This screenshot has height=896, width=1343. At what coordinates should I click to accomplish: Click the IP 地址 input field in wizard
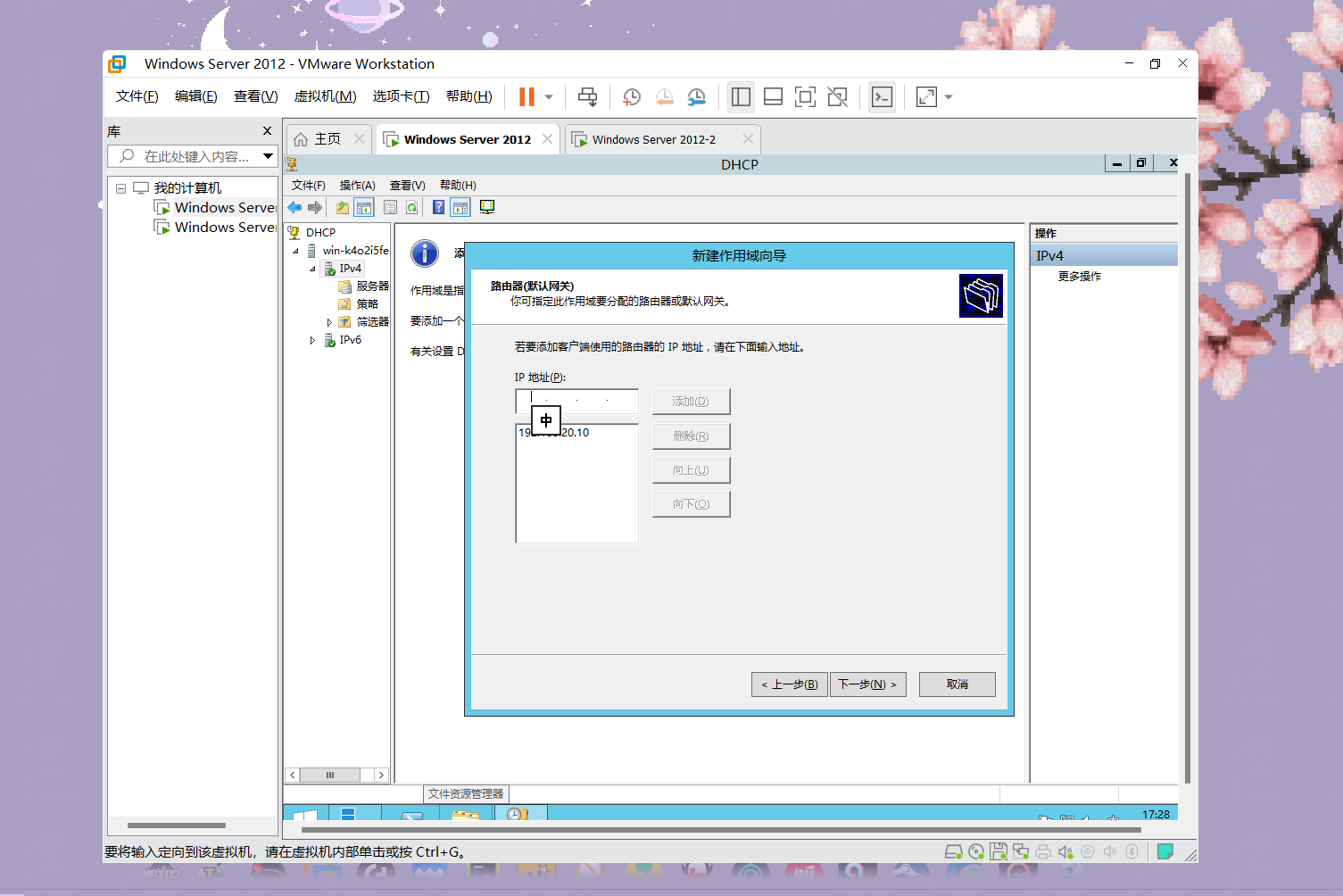(x=576, y=401)
